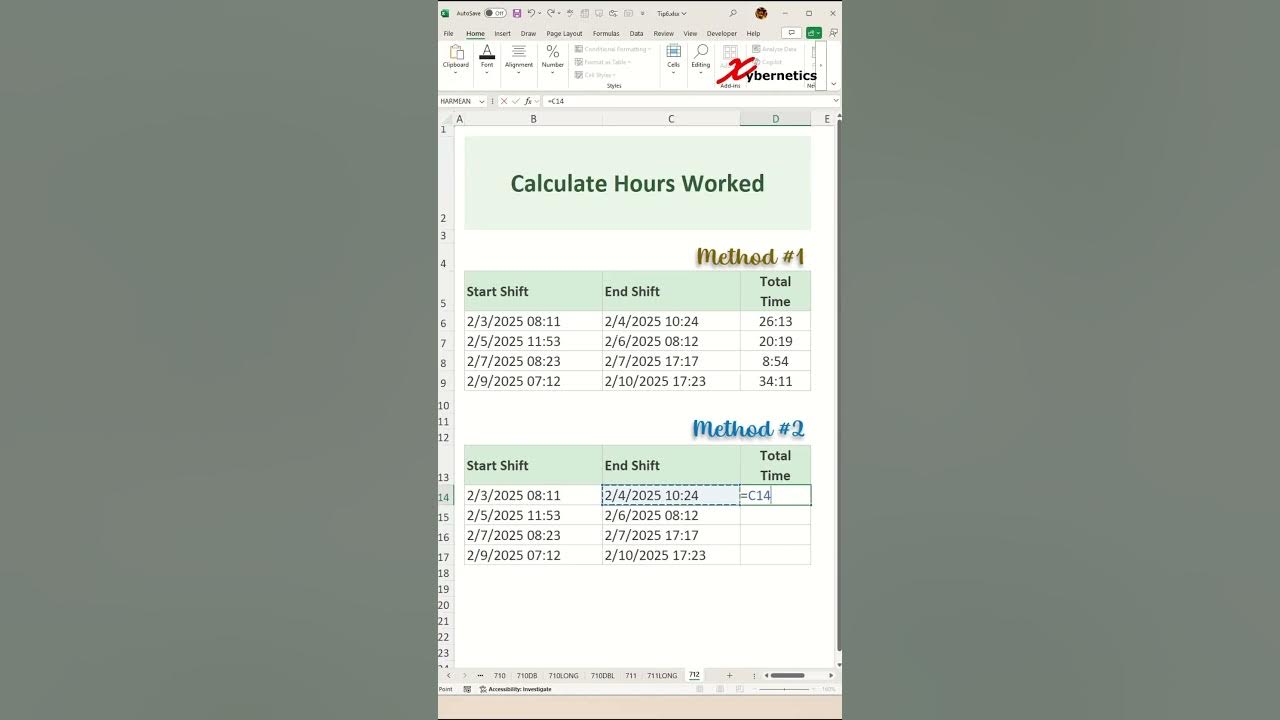
Task: Switch to the Formulas tab
Action: pos(606,33)
